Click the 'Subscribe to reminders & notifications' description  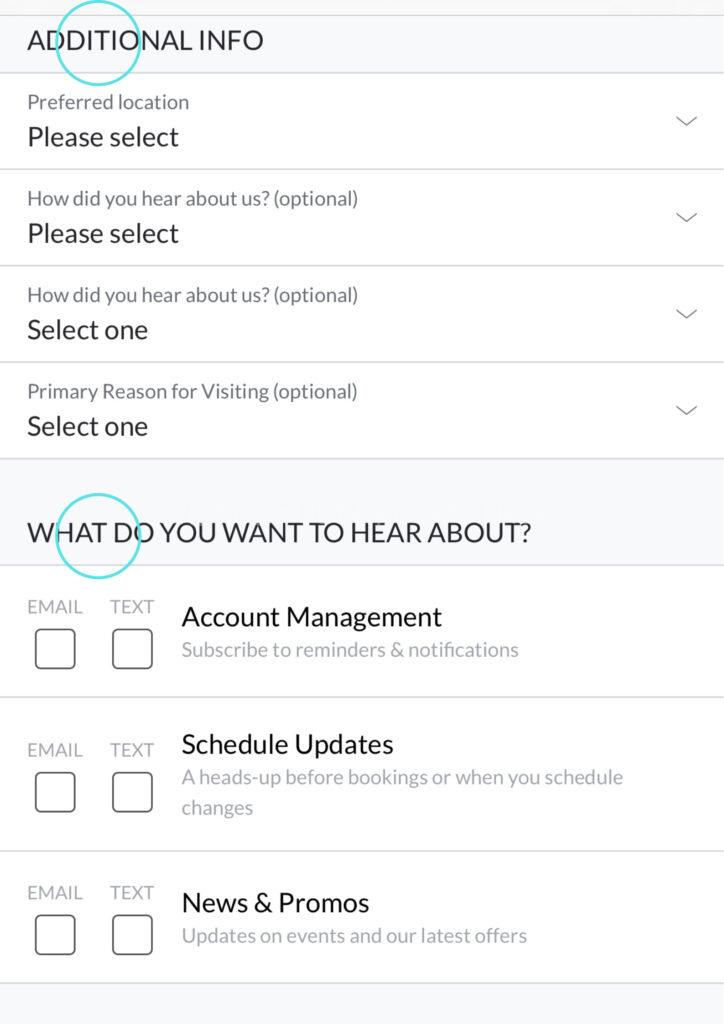click(350, 650)
